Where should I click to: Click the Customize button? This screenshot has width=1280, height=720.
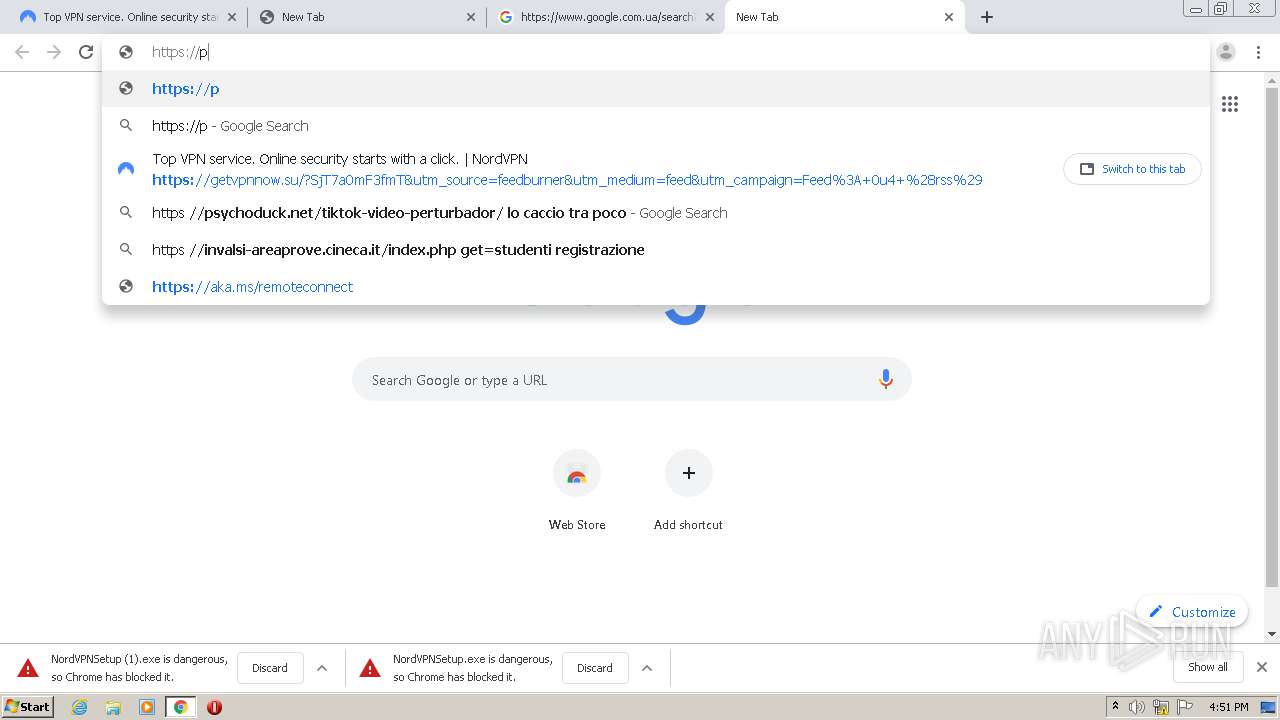[x=1191, y=612]
